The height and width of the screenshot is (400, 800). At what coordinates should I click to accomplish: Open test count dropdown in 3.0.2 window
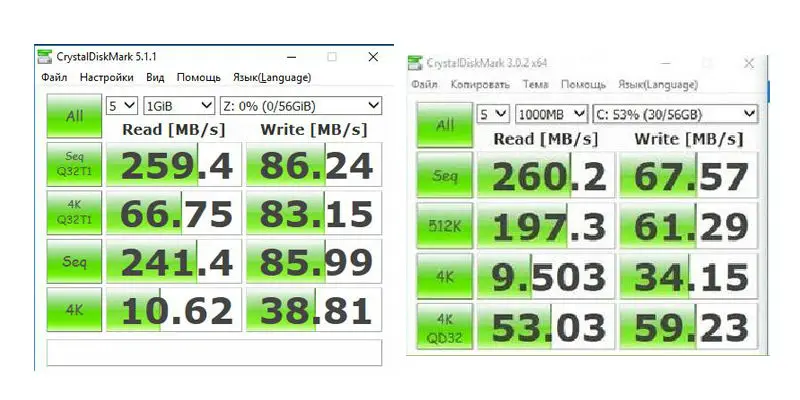(x=493, y=114)
